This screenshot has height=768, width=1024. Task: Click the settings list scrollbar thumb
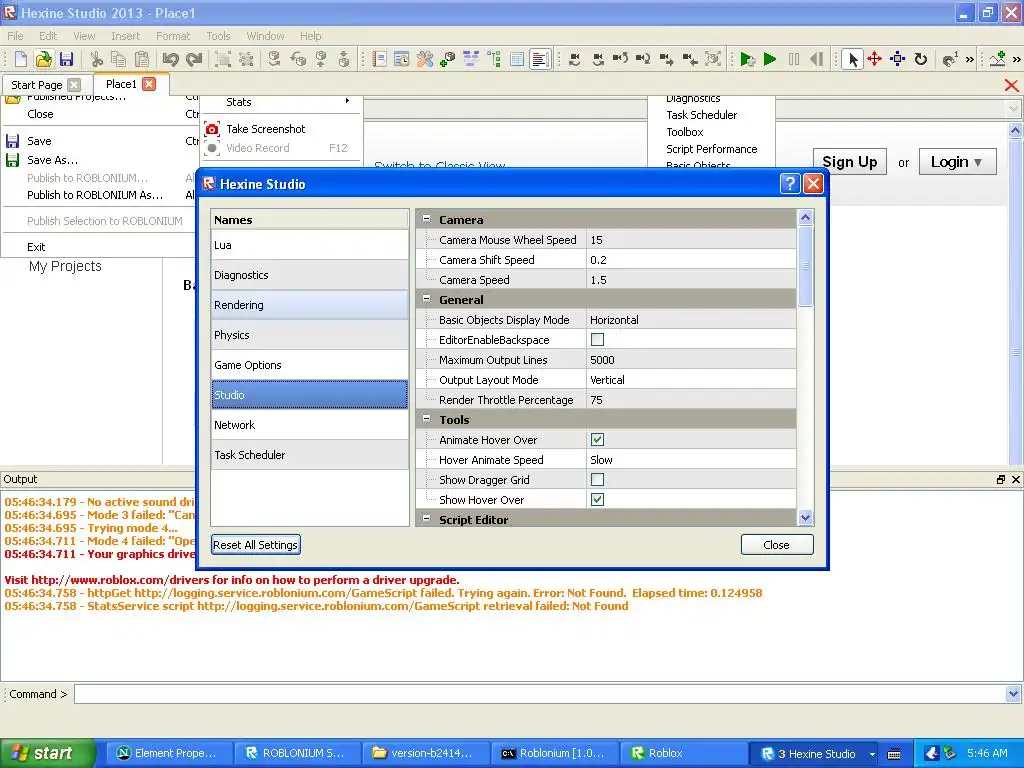tap(805, 266)
